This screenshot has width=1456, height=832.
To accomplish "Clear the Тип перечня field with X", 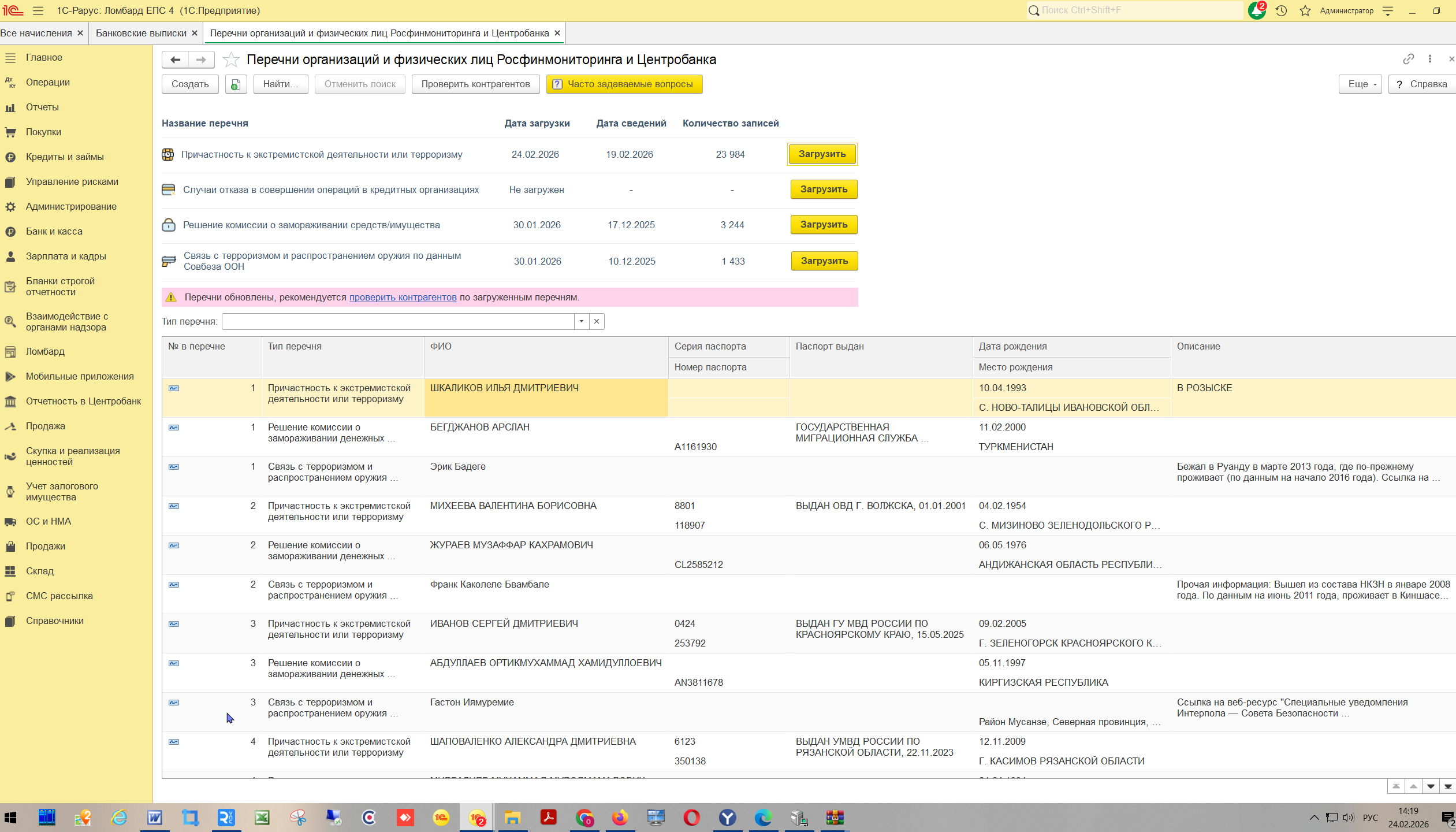I will [597, 321].
